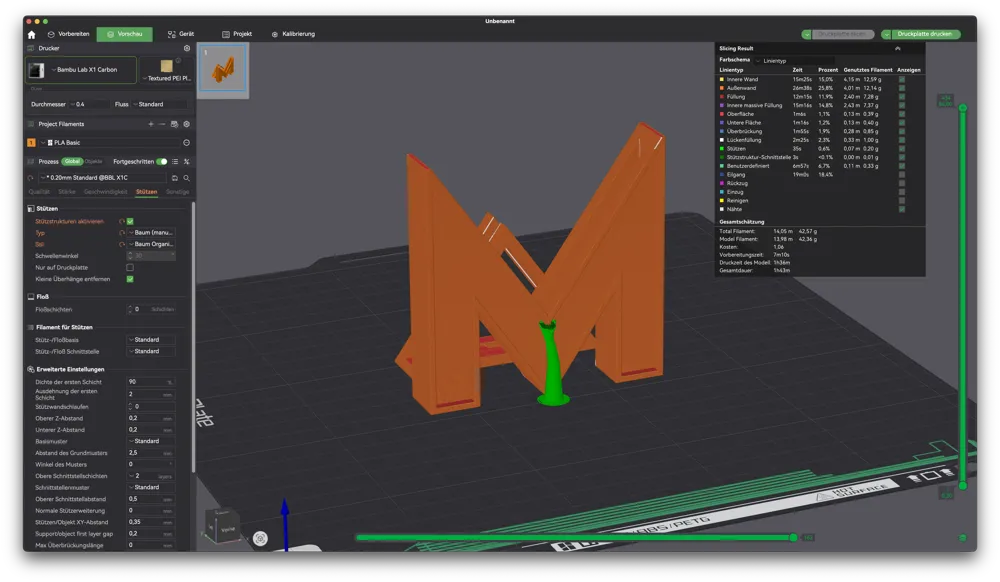Toggle Nähte seams display checkbox
Image resolution: width=1000 pixels, height=582 pixels.
(x=902, y=209)
